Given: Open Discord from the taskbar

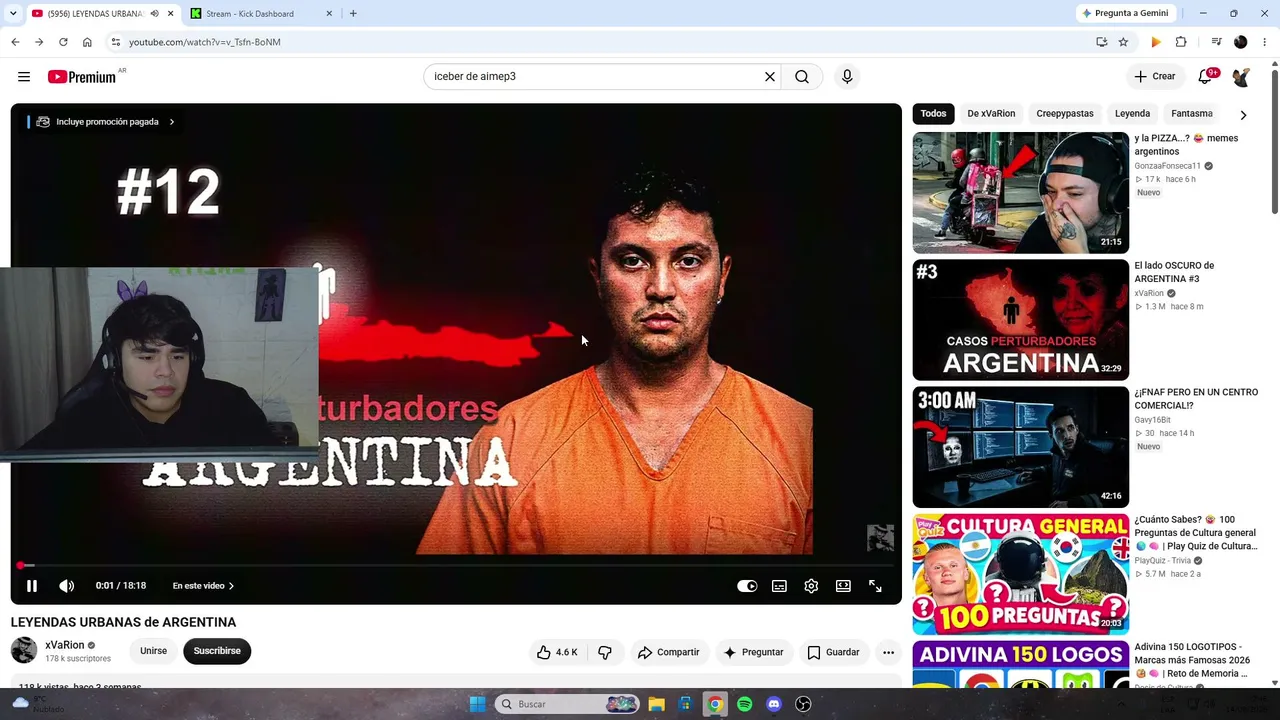Looking at the screenshot, I should tap(773, 704).
